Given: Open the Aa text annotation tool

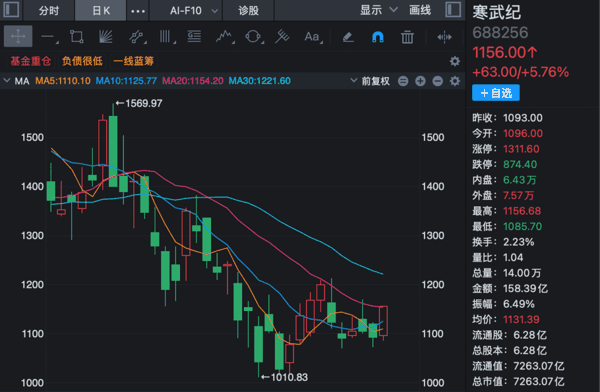Looking at the screenshot, I should pyautogui.click(x=313, y=37).
